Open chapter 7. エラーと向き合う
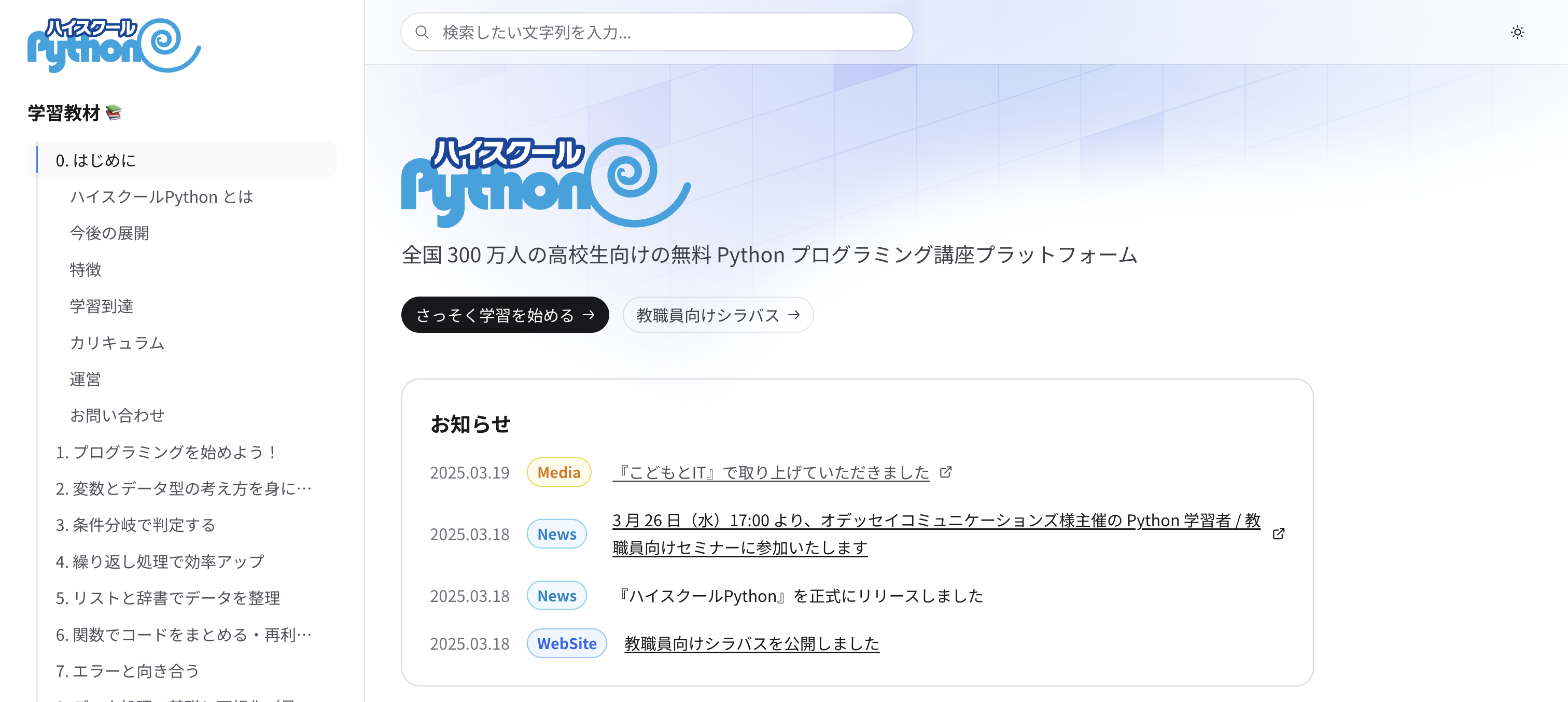 coord(127,671)
